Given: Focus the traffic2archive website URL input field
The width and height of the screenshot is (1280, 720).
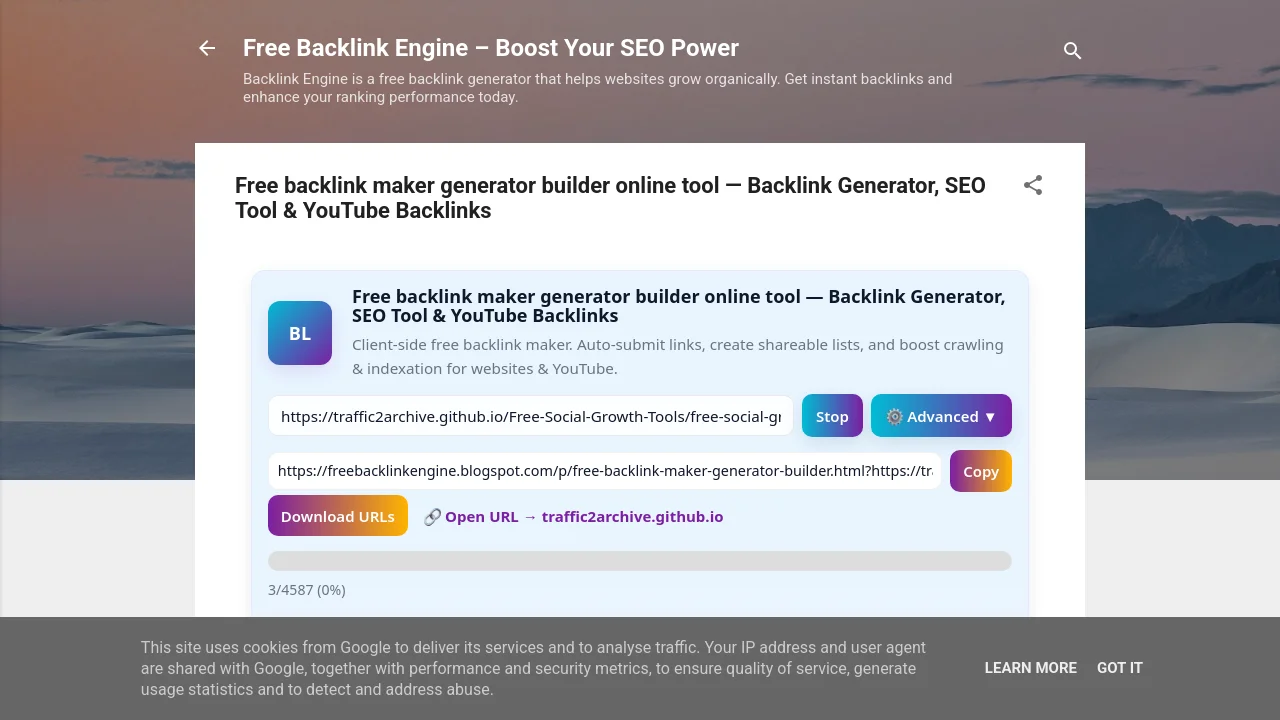Looking at the screenshot, I should (531, 416).
